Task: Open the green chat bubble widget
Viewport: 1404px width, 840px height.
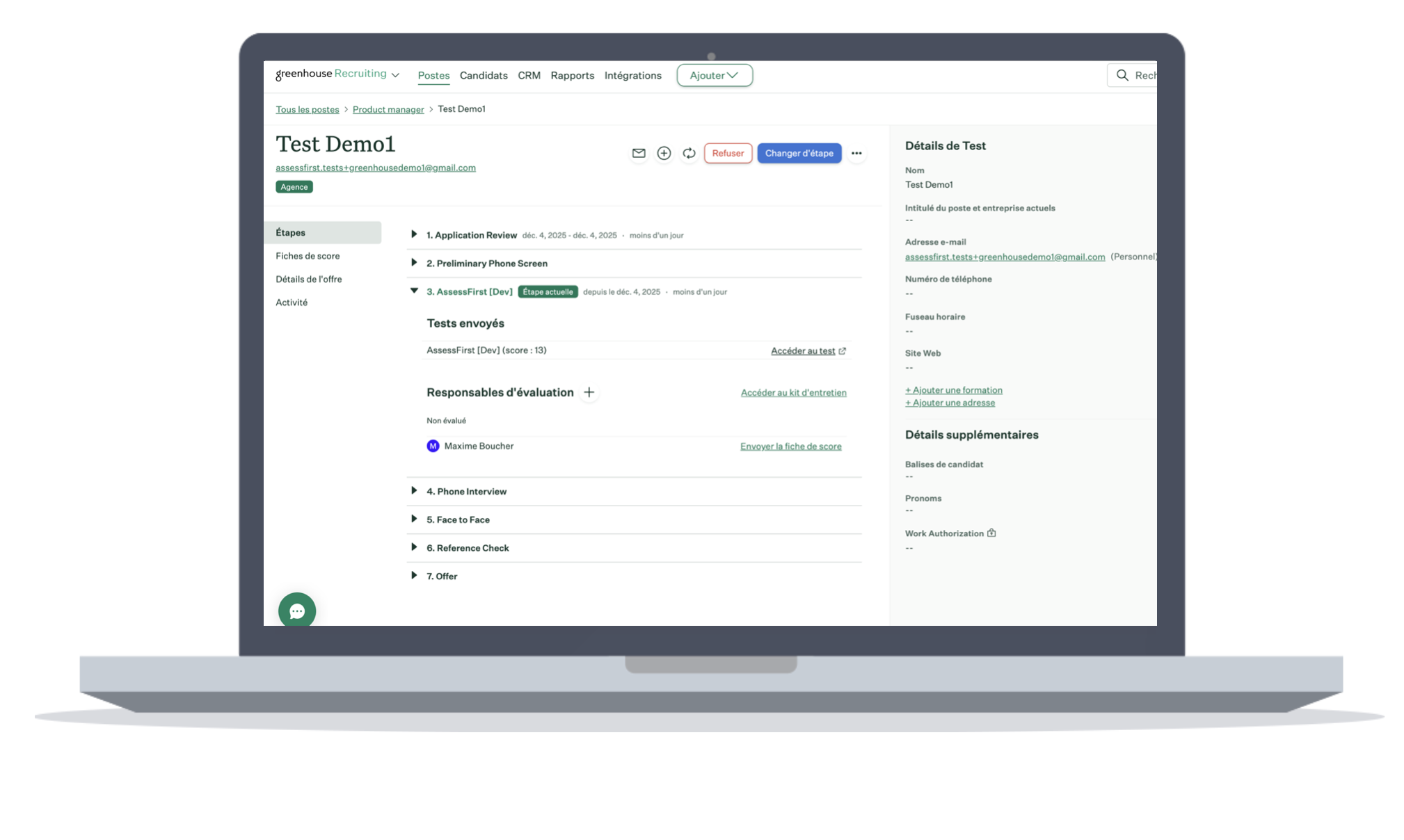Action: point(297,611)
